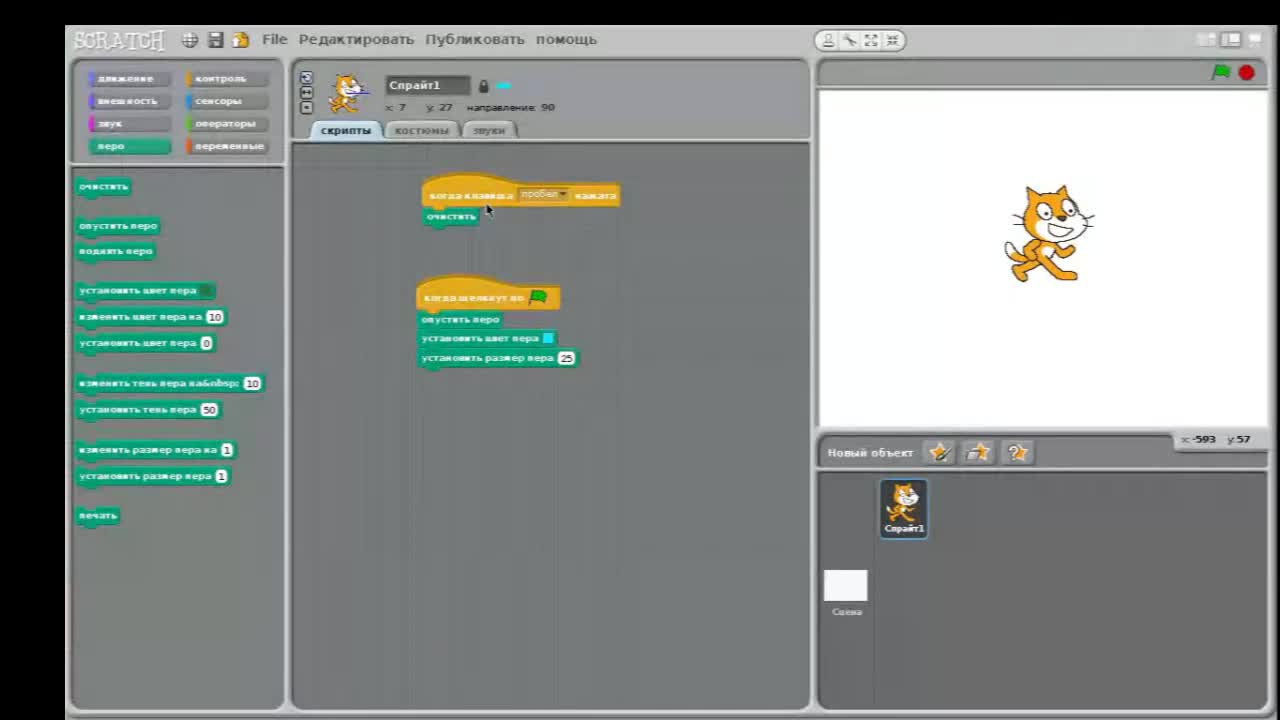The width and height of the screenshot is (1280, 720).
Task: Set rotation style to can rotate
Action: [307, 77]
